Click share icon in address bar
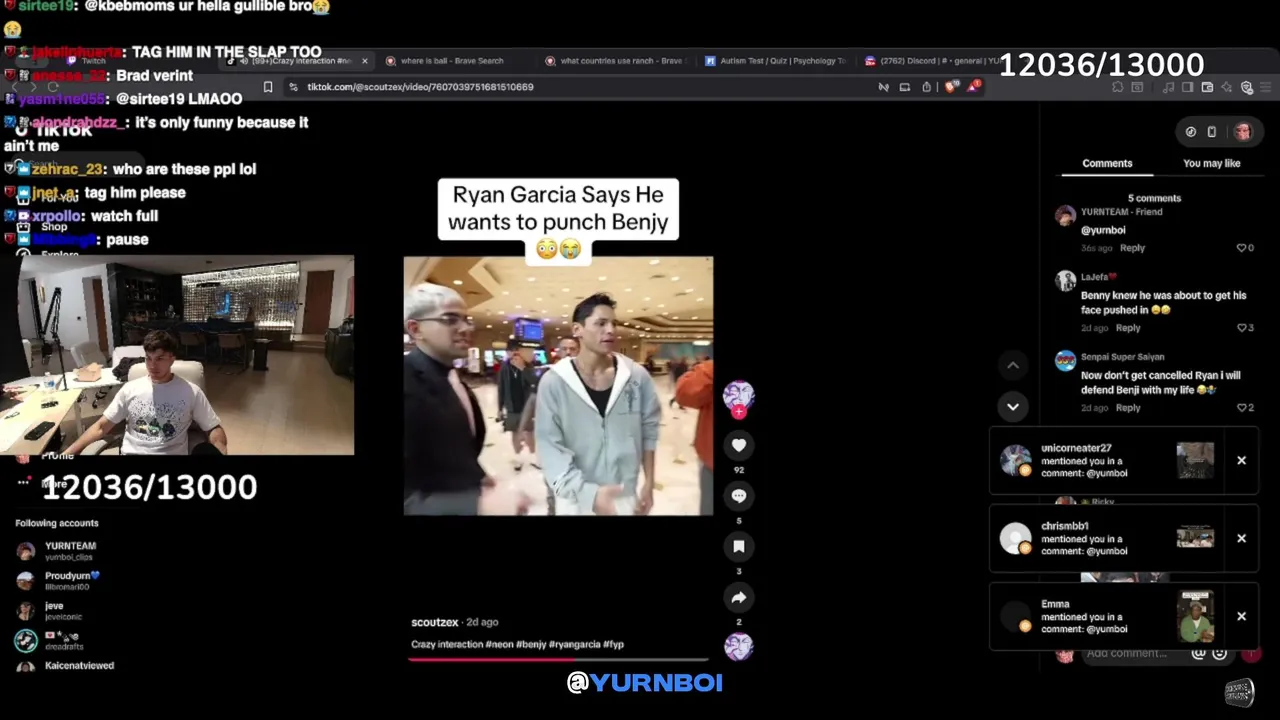The height and width of the screenshot is (720, 1280). pyautogui.click(x=927, y=87)
